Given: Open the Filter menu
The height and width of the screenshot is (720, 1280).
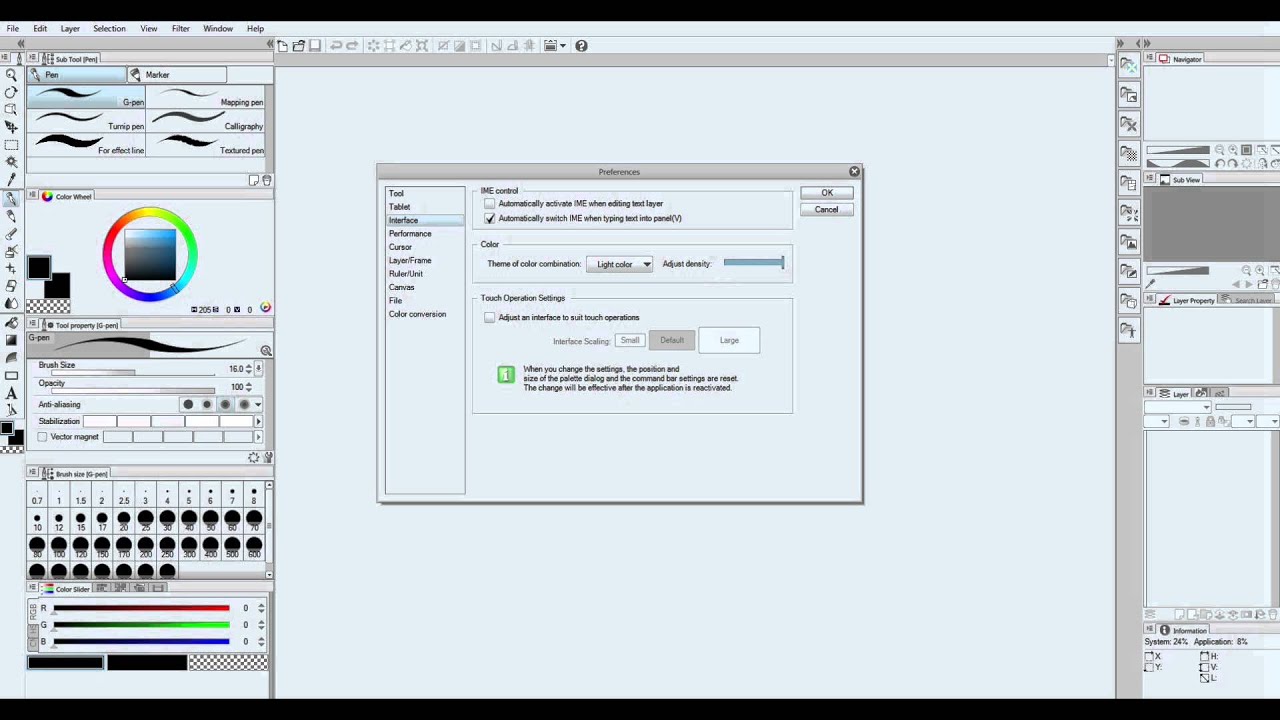Looking at the screenshot, I should coord(180,29).
